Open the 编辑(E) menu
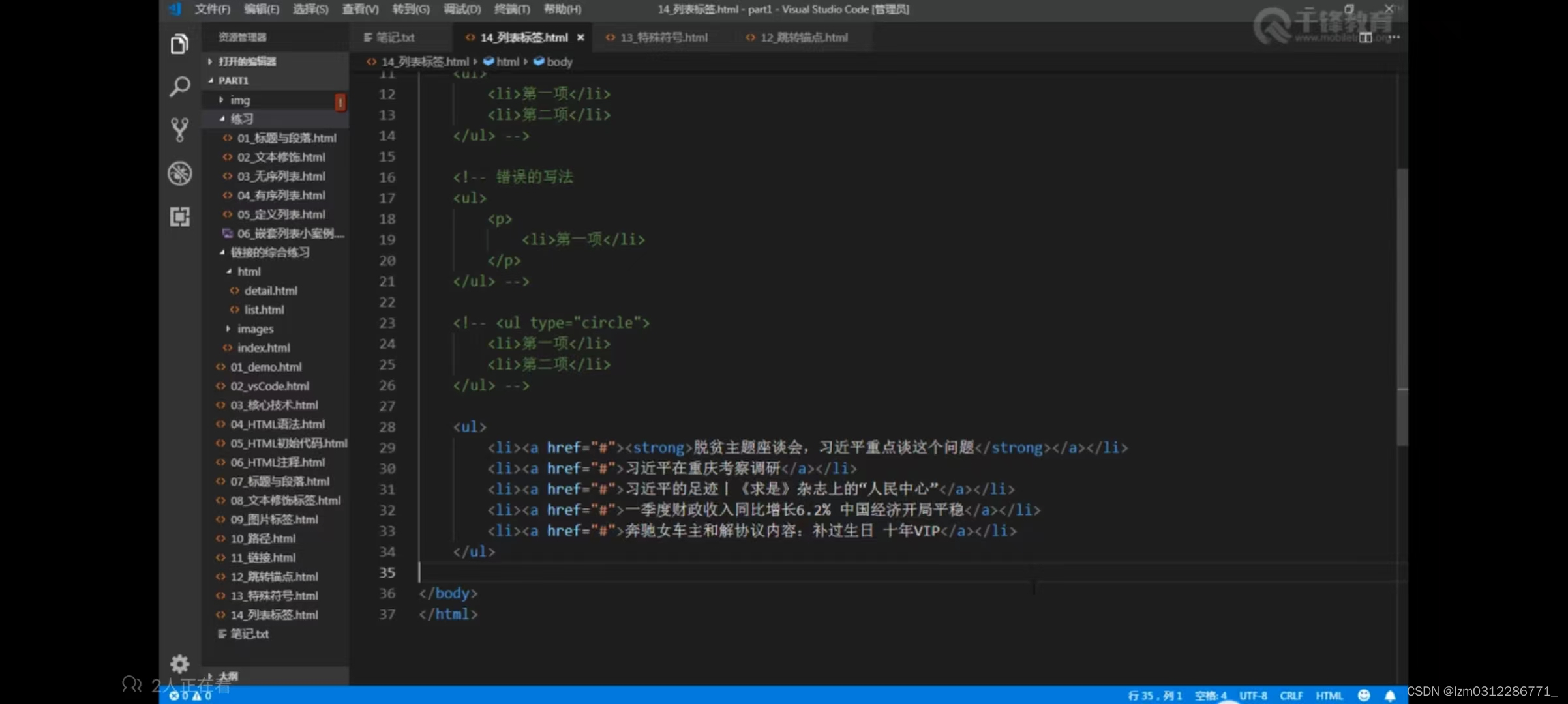The image size is (1568, 704). click(262, 9)
